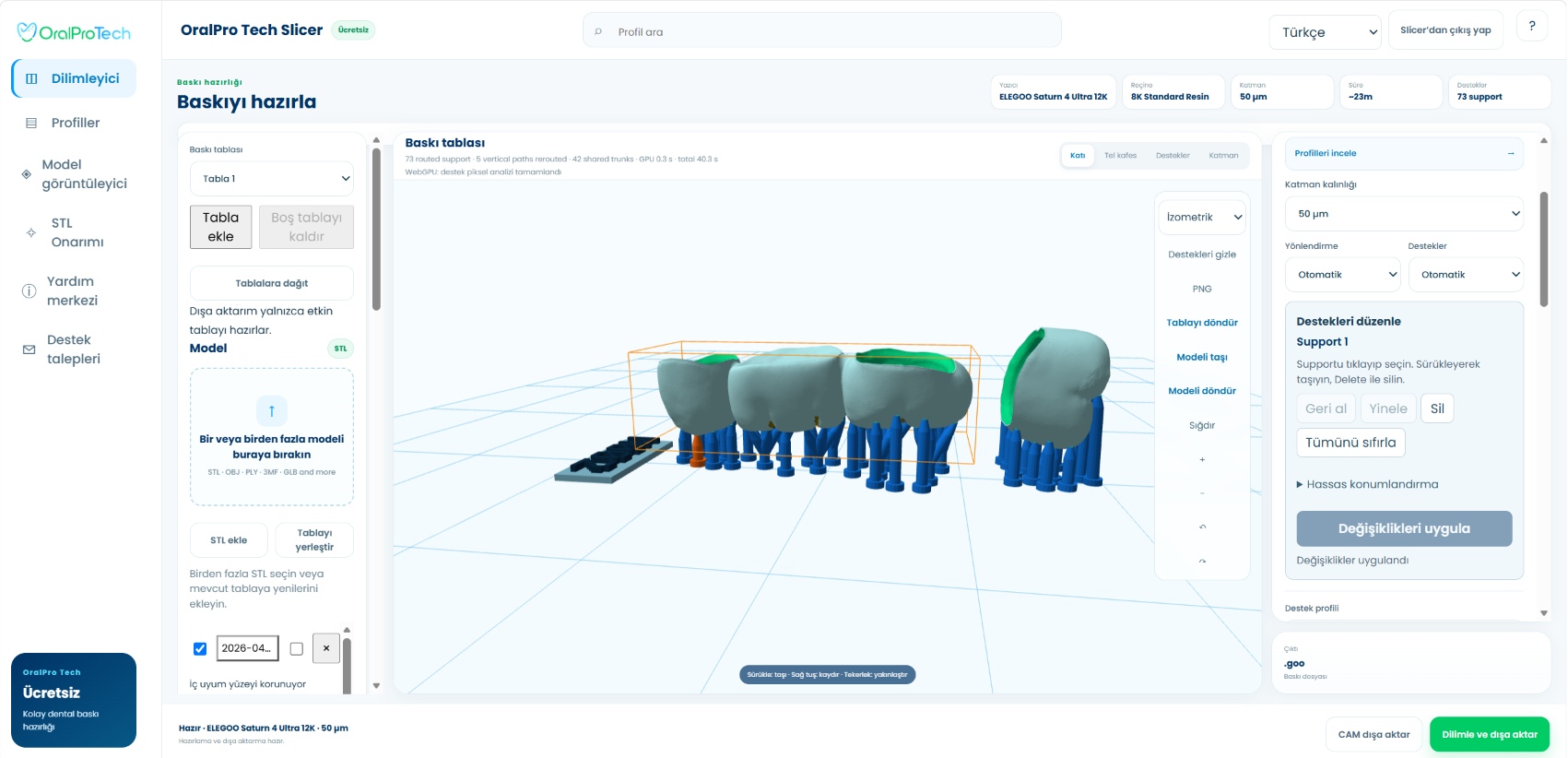Activate Modeli taşı mode
The width and height of the screenshot is (1568, 758).
point(1202,357)
